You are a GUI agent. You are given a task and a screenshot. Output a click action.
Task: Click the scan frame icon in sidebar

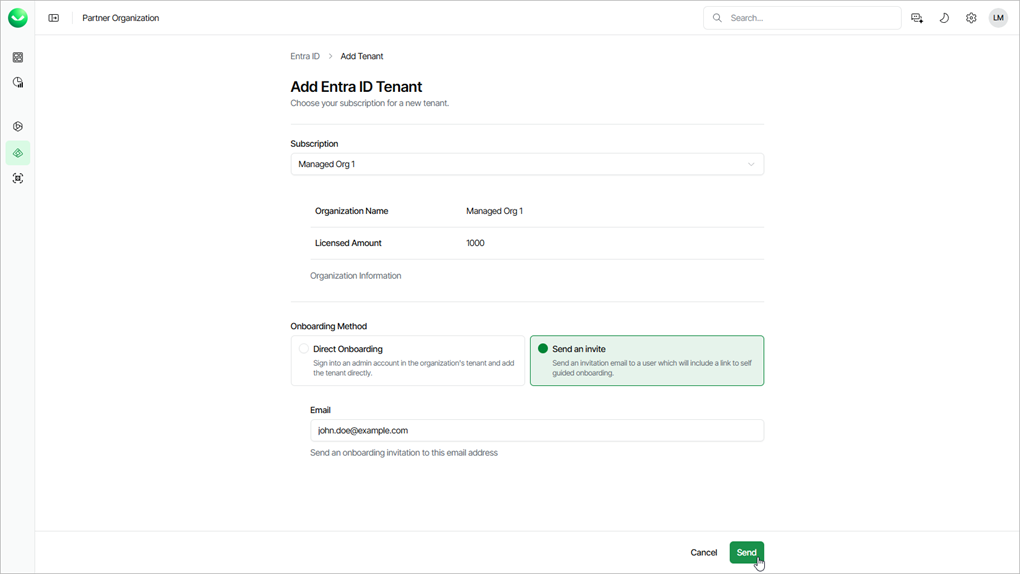18,178
